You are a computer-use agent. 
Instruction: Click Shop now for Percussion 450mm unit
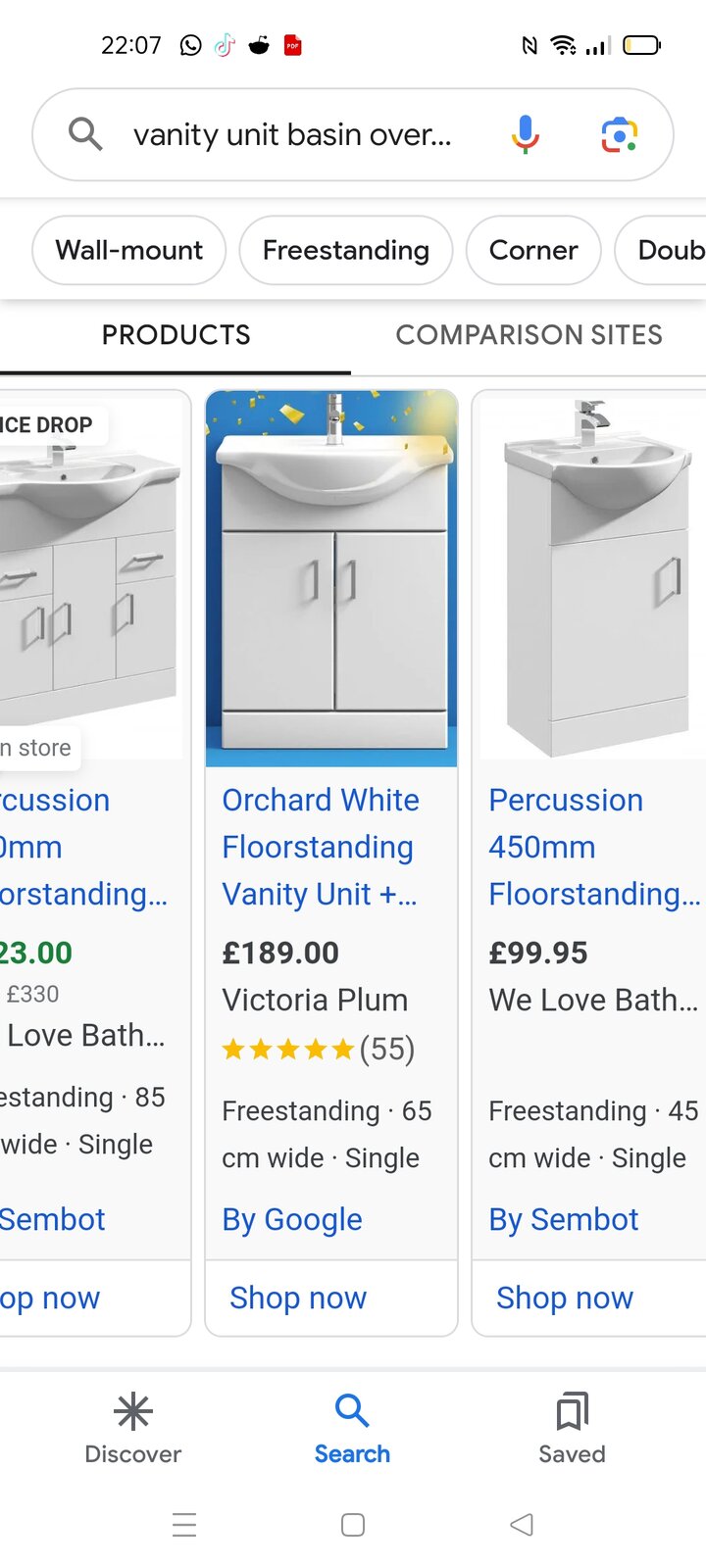pos(565,1298)
